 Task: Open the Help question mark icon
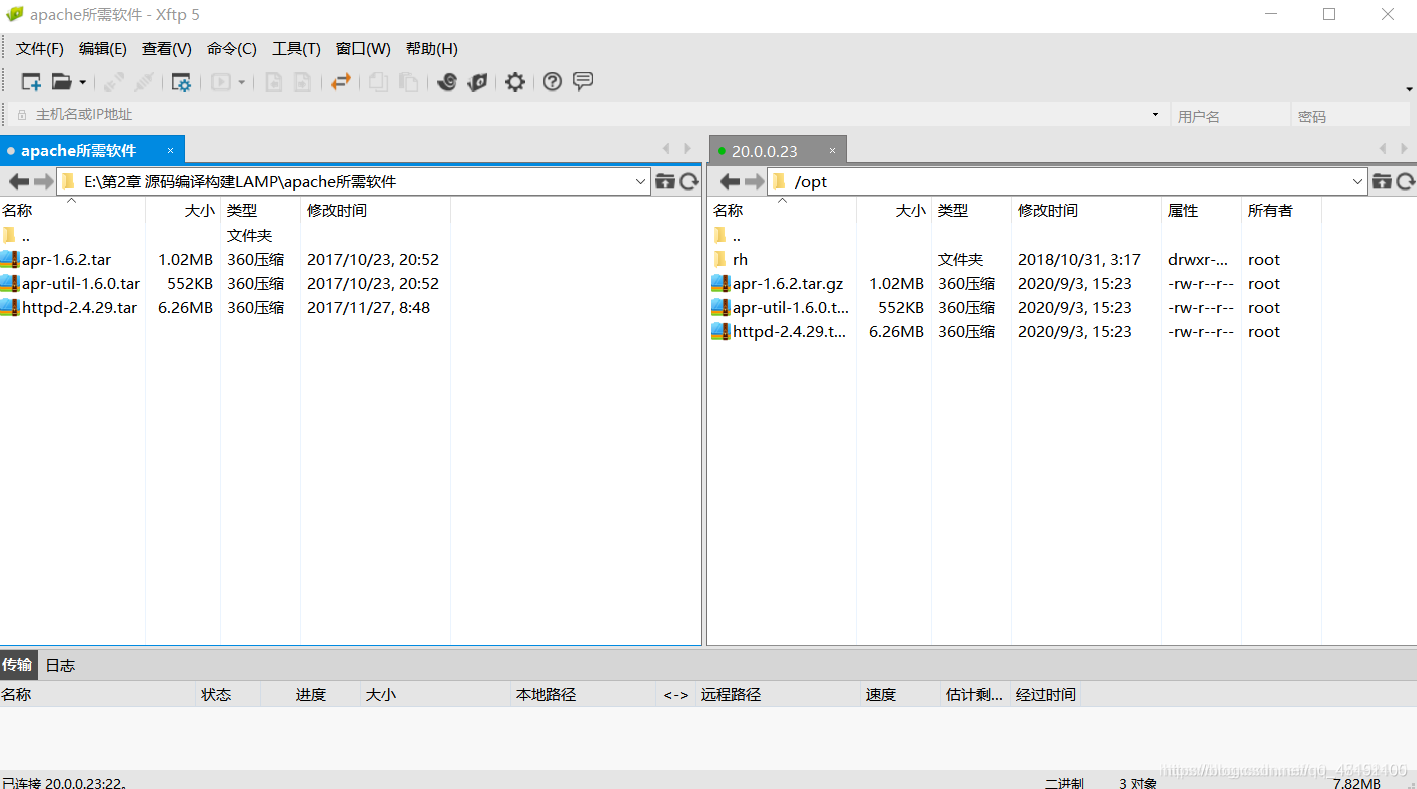(x=552, y=82)
